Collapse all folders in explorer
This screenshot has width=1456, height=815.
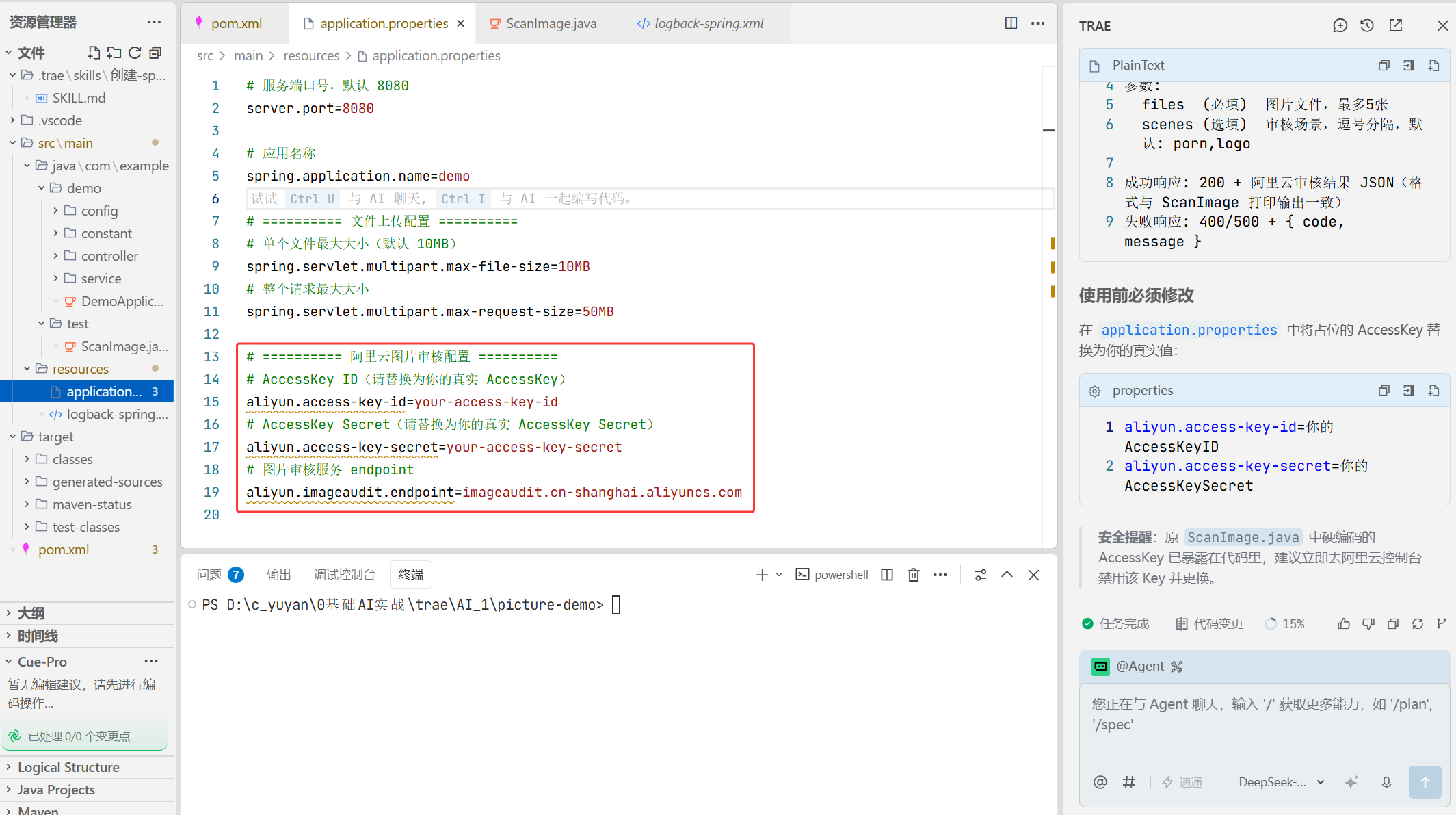click(x=155, y=53)
